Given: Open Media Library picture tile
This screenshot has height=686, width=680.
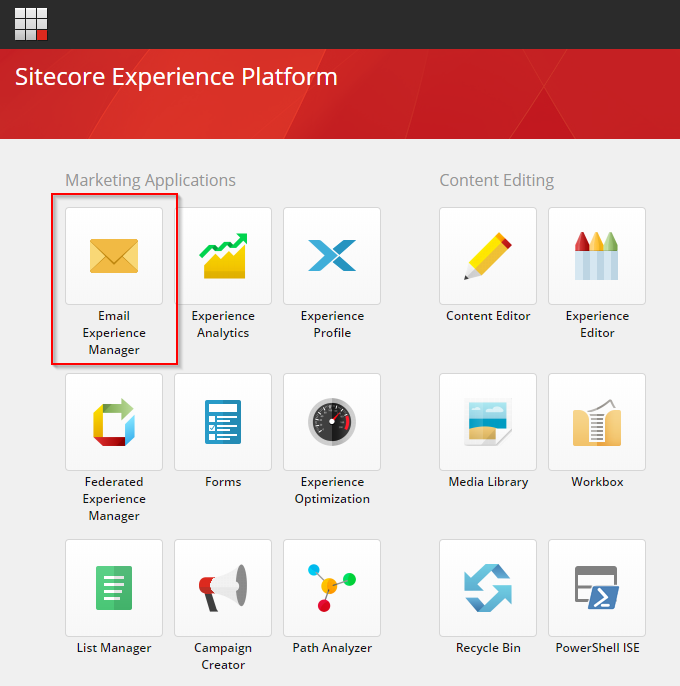Looking at the screenshot, I should tap(488, 422).
